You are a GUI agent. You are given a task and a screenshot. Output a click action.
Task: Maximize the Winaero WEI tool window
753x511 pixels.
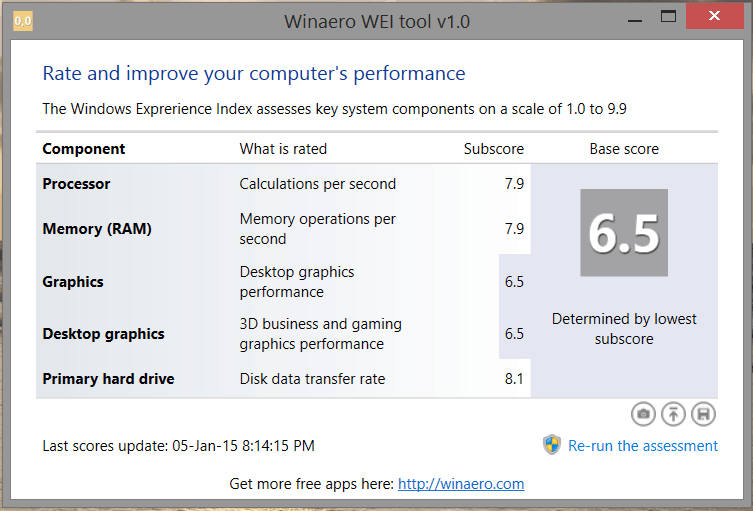(x=668, y=17)
